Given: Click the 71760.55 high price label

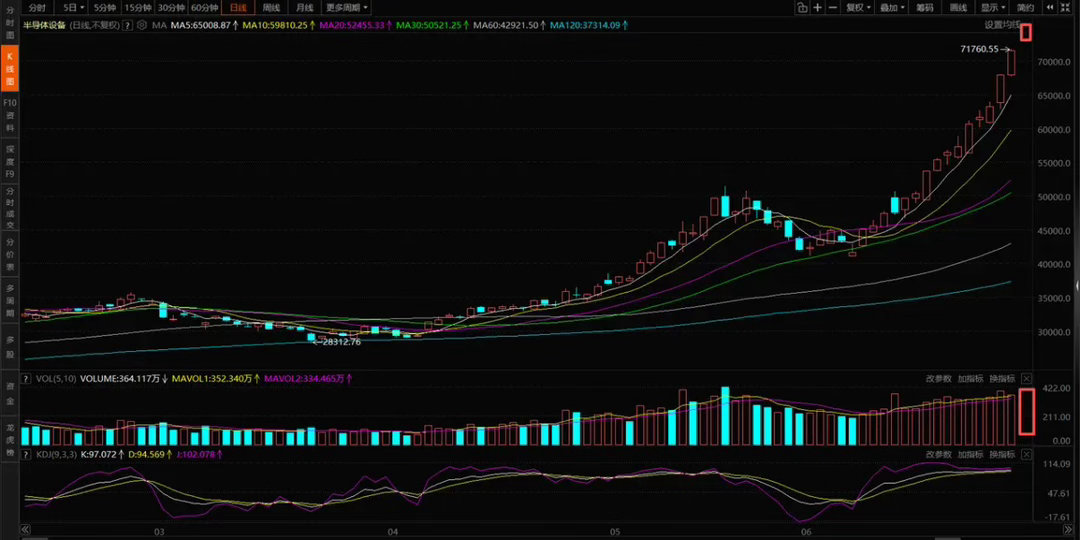Looking at the screenshot, I should (979, 49).
